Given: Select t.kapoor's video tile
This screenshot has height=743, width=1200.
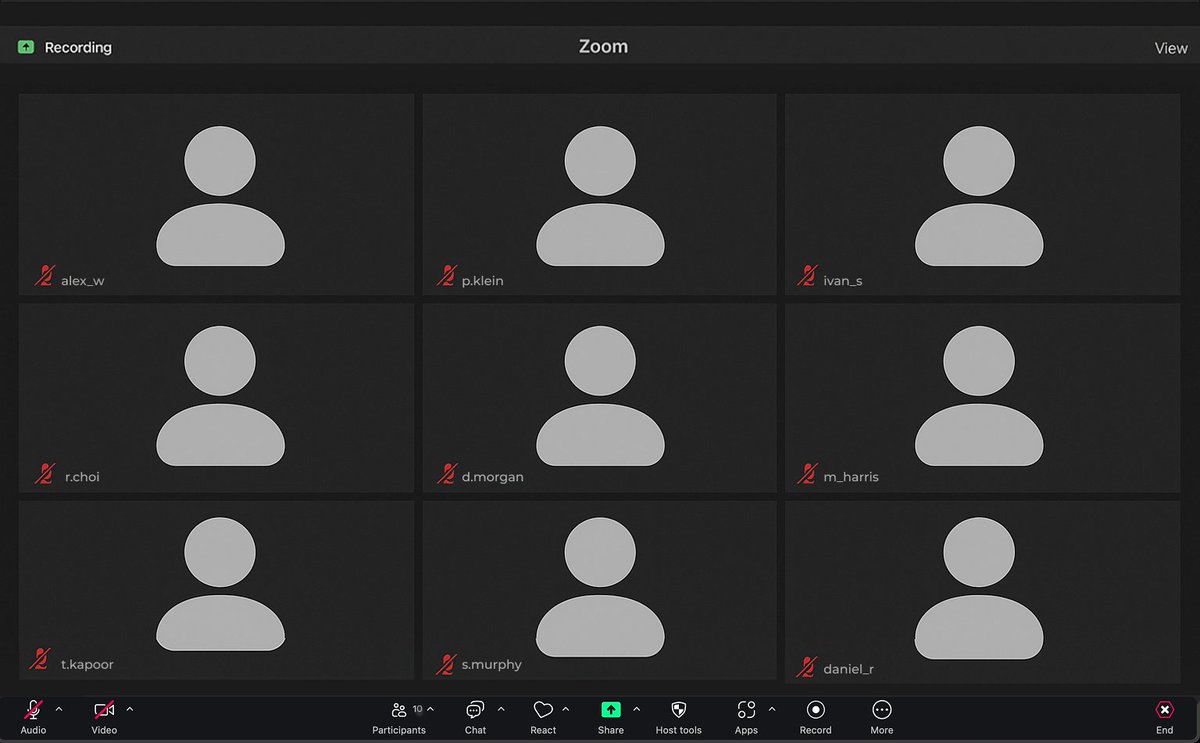Looking at the screenshot, I should (216, 591).
